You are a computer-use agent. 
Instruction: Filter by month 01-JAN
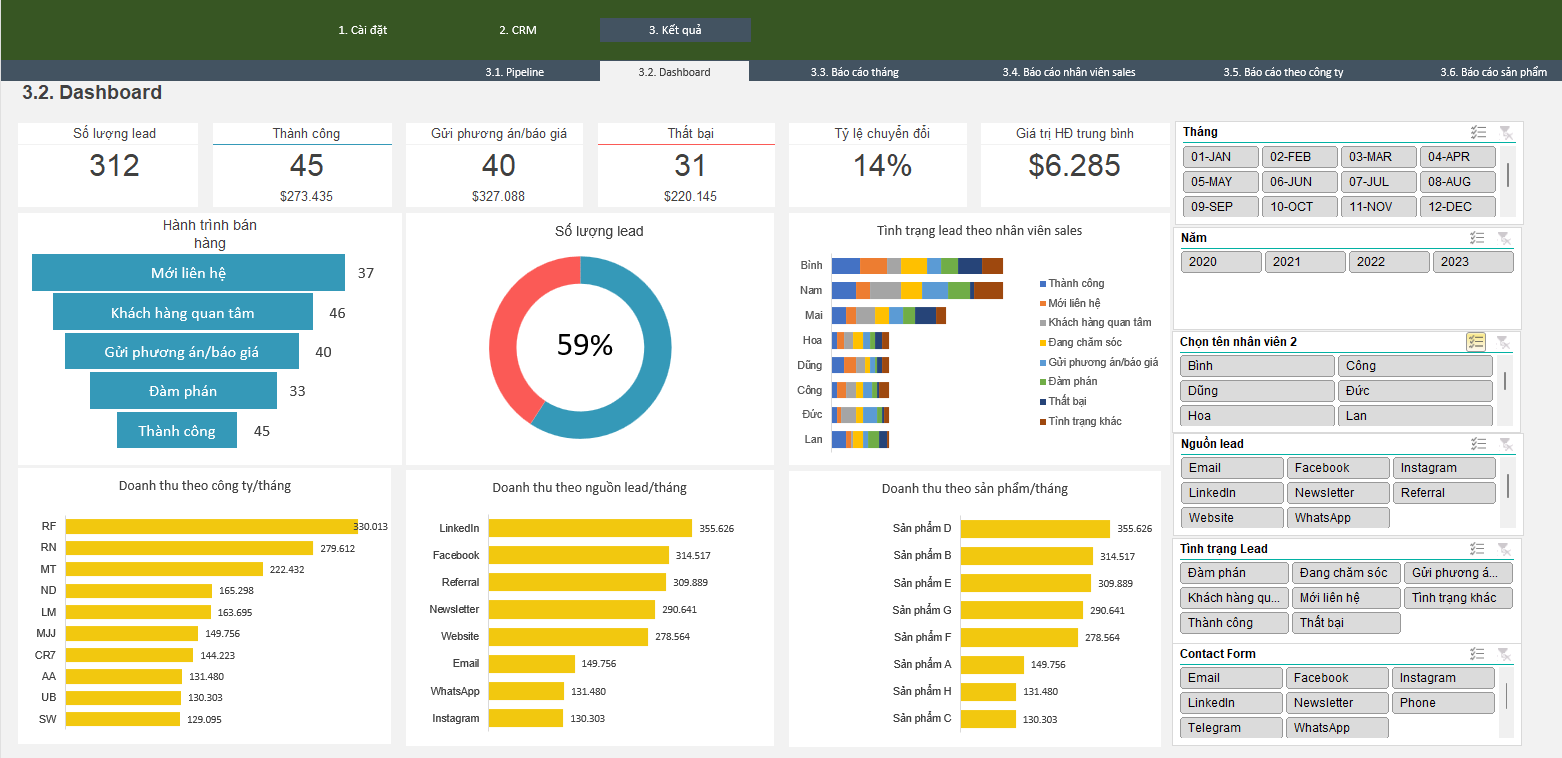tap(1220, 157)
